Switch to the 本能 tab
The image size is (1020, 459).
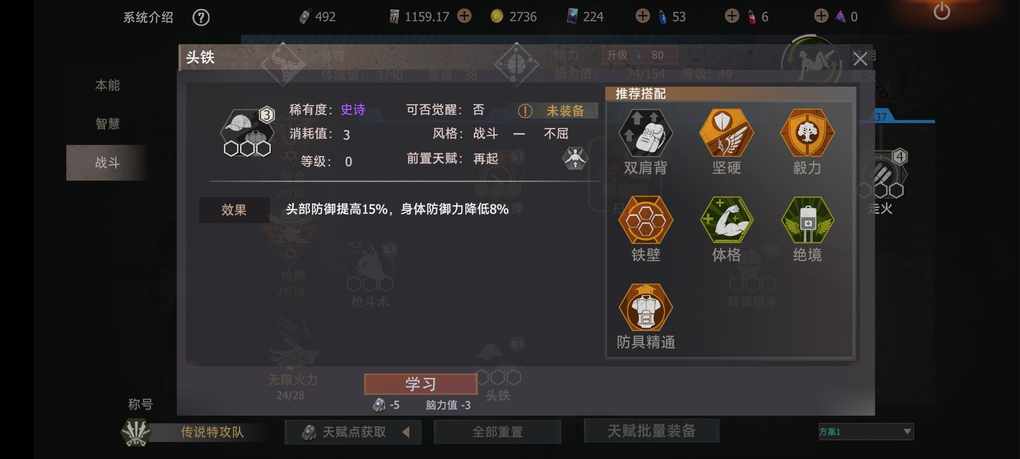pos(107,85)
